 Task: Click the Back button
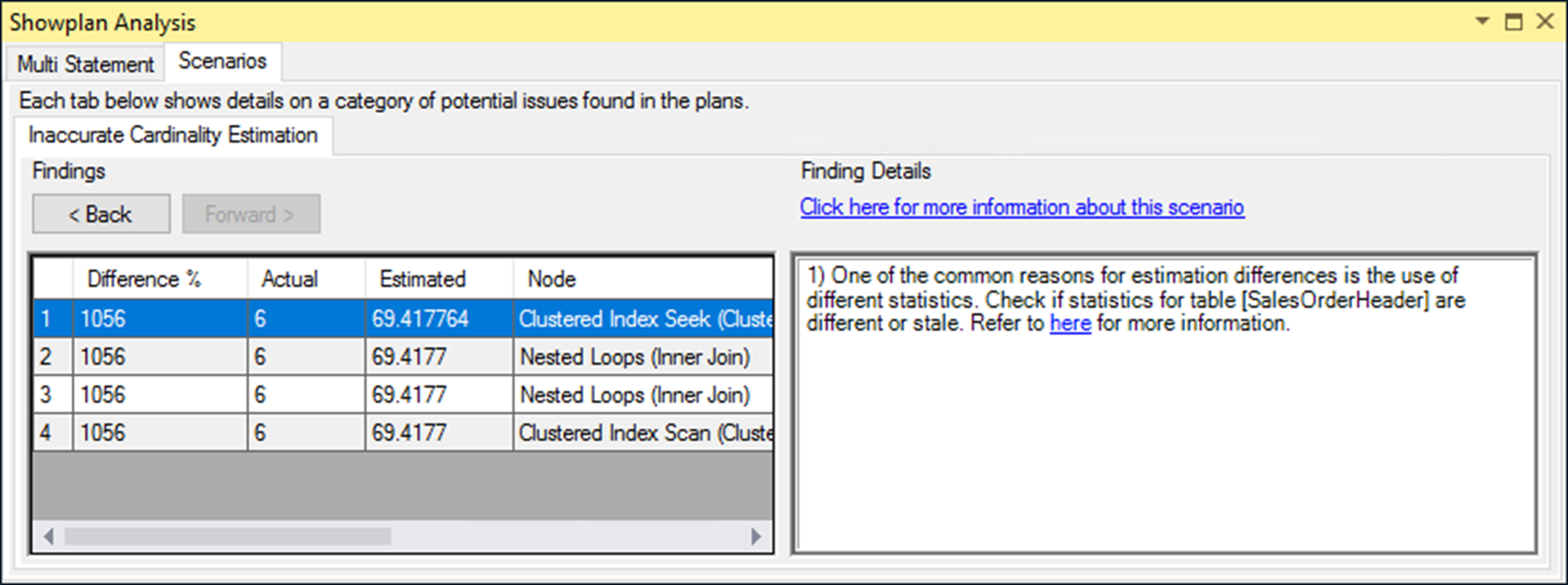coord(102,214)
